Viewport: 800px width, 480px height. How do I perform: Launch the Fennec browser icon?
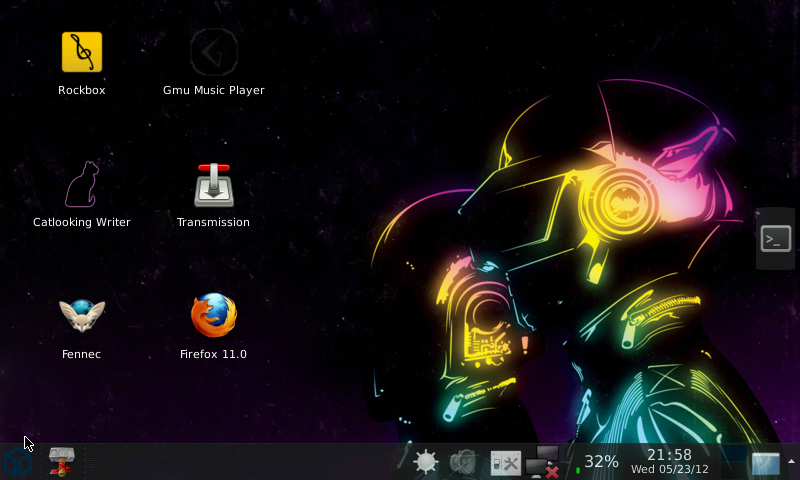tap(82, 316)
